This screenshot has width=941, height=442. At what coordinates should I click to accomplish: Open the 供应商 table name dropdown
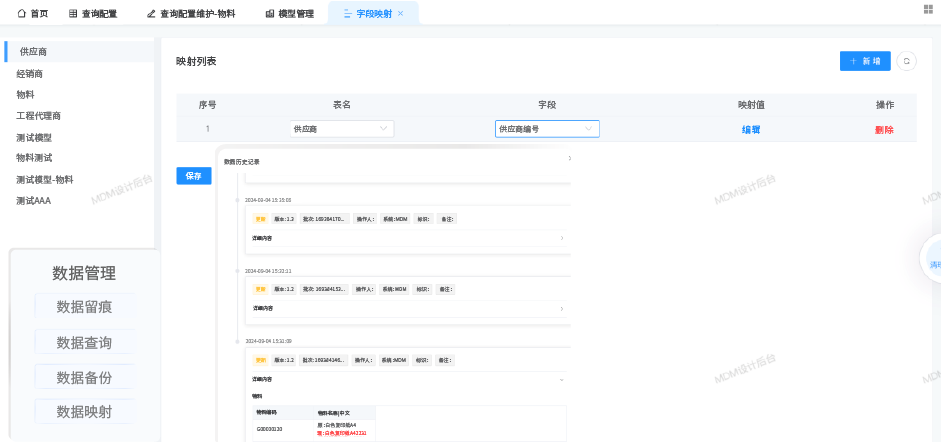click(341, 129)
